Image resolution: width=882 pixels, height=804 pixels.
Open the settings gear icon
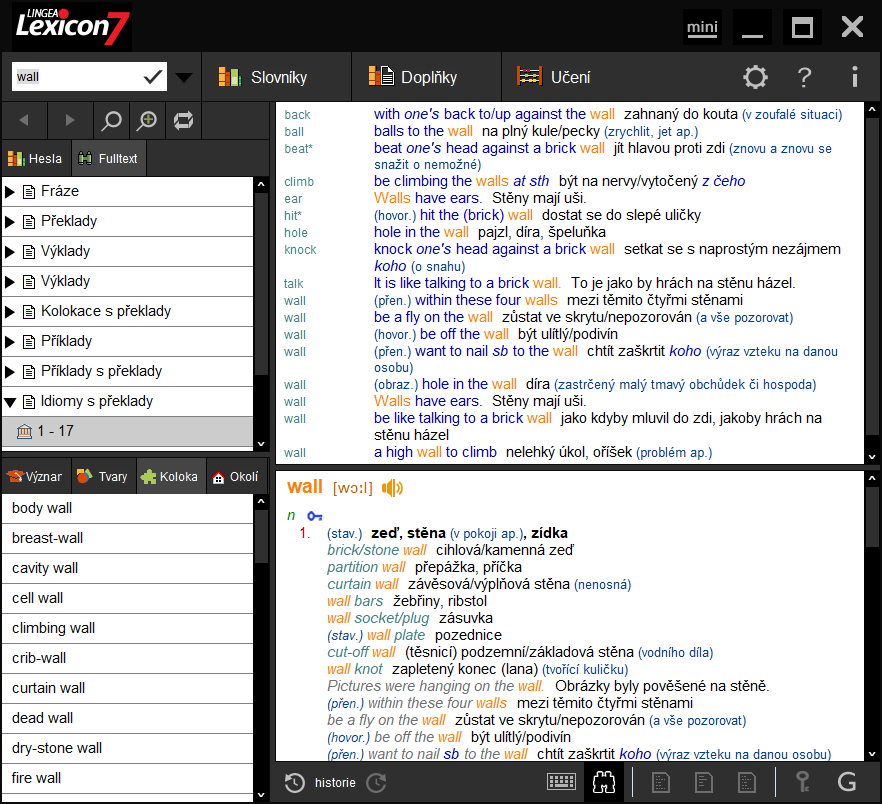pos(755,77)
